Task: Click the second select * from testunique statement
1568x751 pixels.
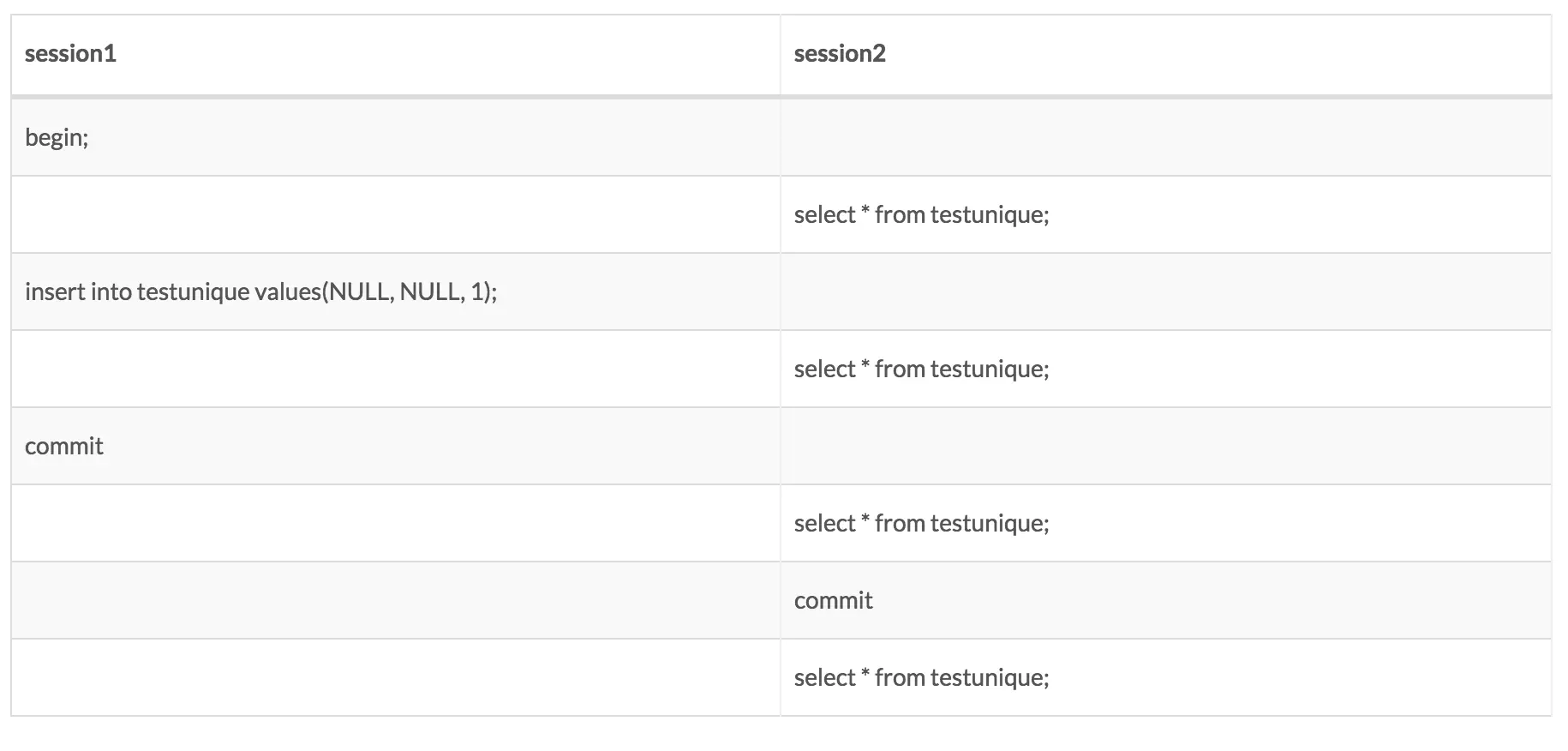Action: point(921,369)
